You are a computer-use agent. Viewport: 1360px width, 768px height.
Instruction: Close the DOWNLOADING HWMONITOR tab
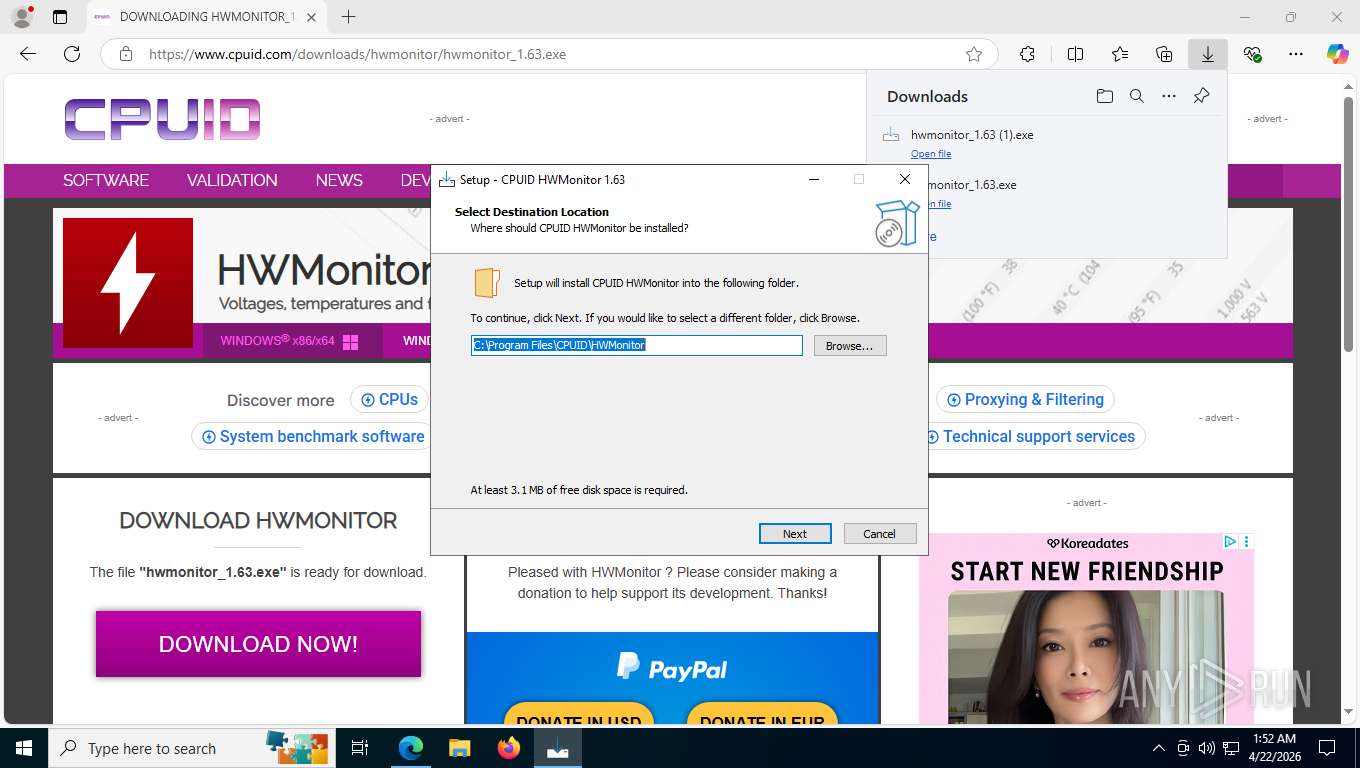(312, 17)
